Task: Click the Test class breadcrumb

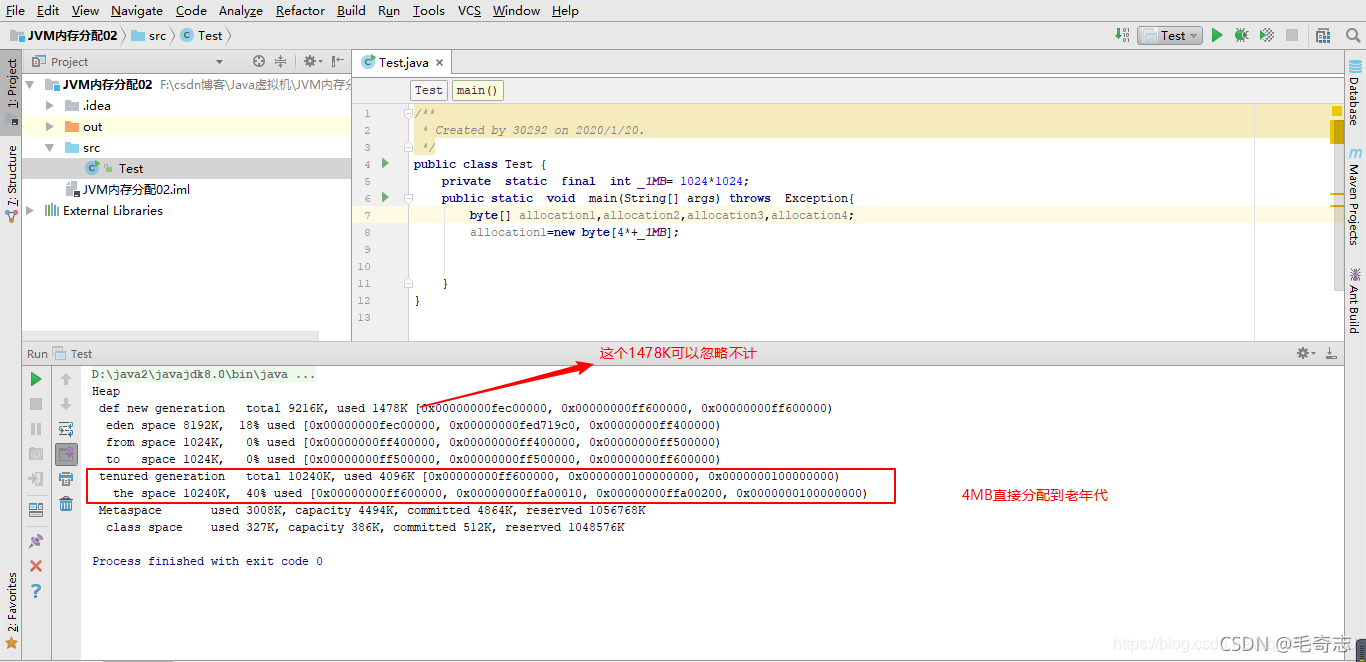Action: tap(428, 90)
